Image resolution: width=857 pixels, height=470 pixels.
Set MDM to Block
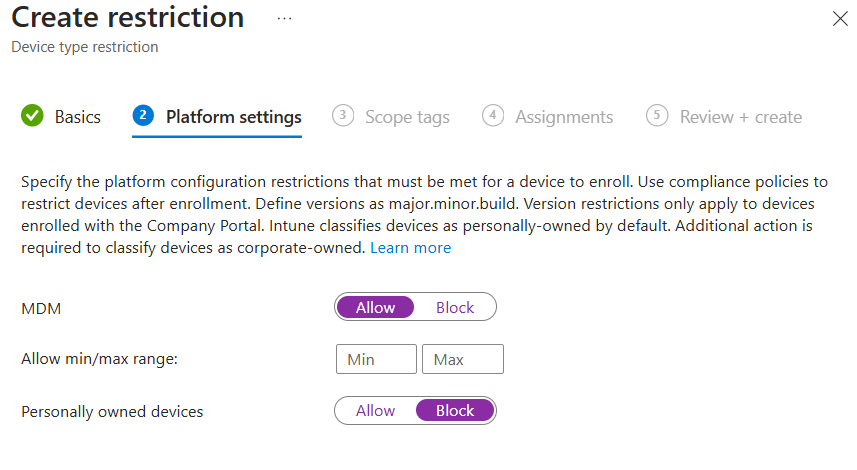click(x=455, y=308)
